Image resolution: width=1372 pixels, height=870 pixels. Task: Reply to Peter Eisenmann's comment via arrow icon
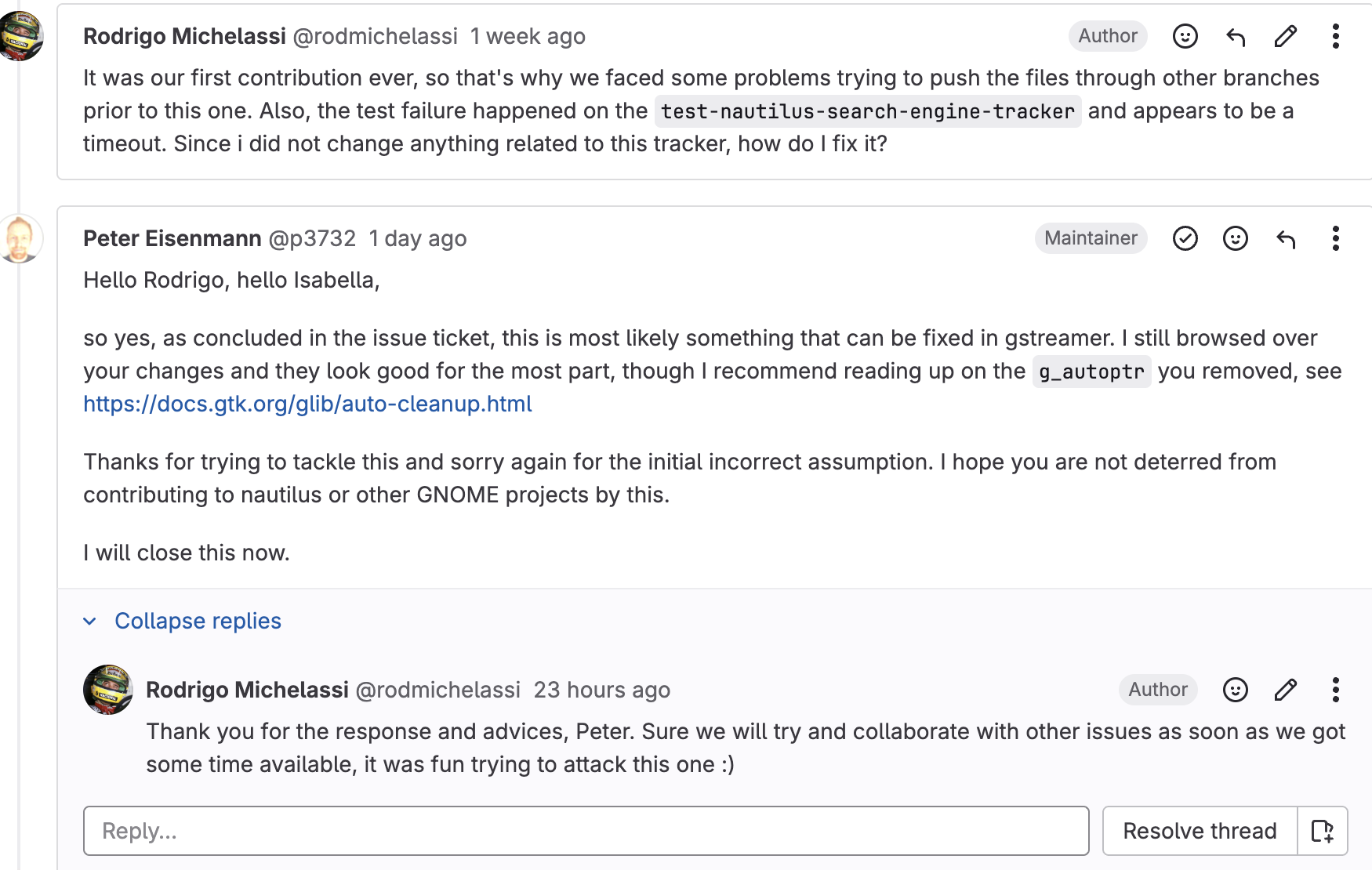tap(1286, 238)
